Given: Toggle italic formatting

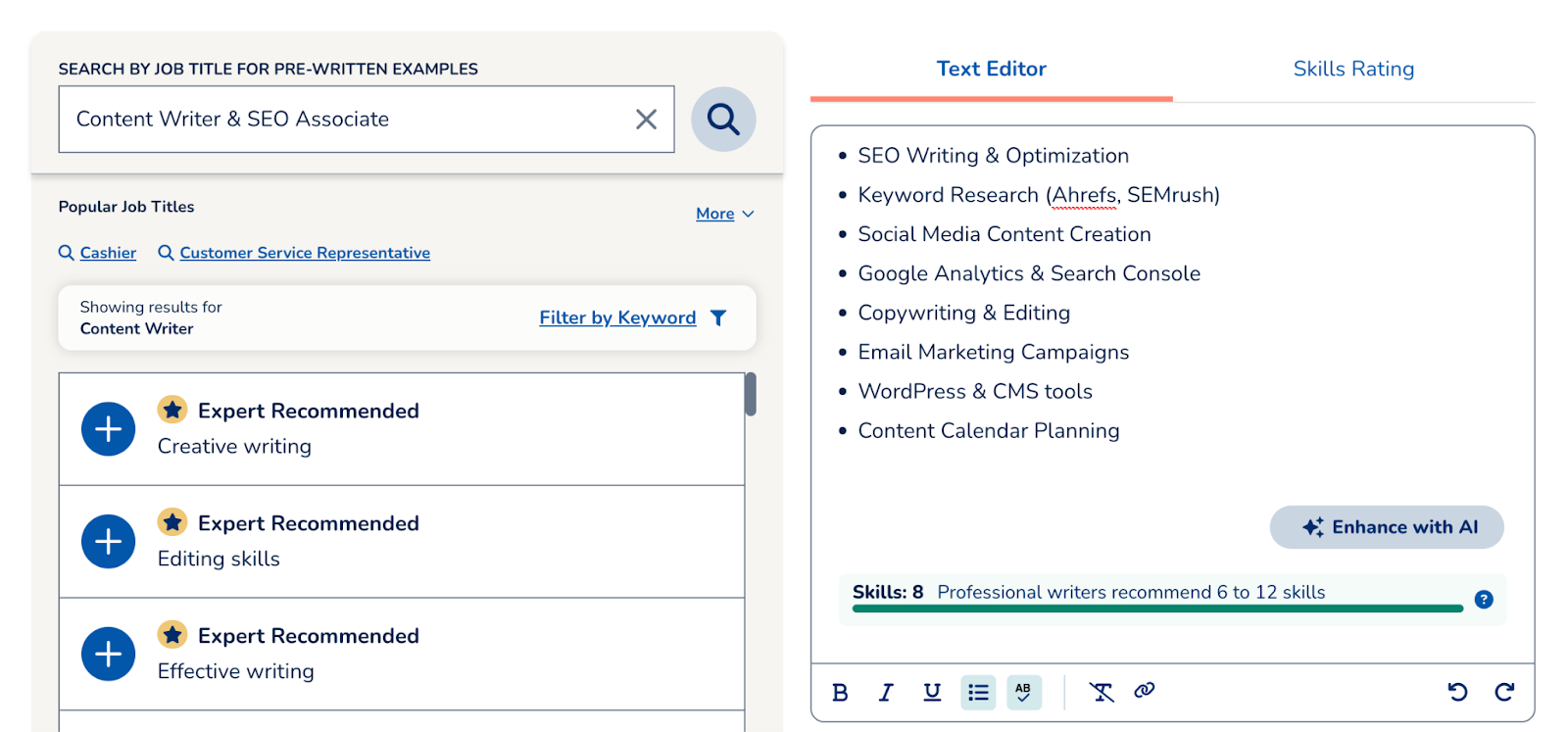Looking at the screenshot, I should (x=886, y=693).
